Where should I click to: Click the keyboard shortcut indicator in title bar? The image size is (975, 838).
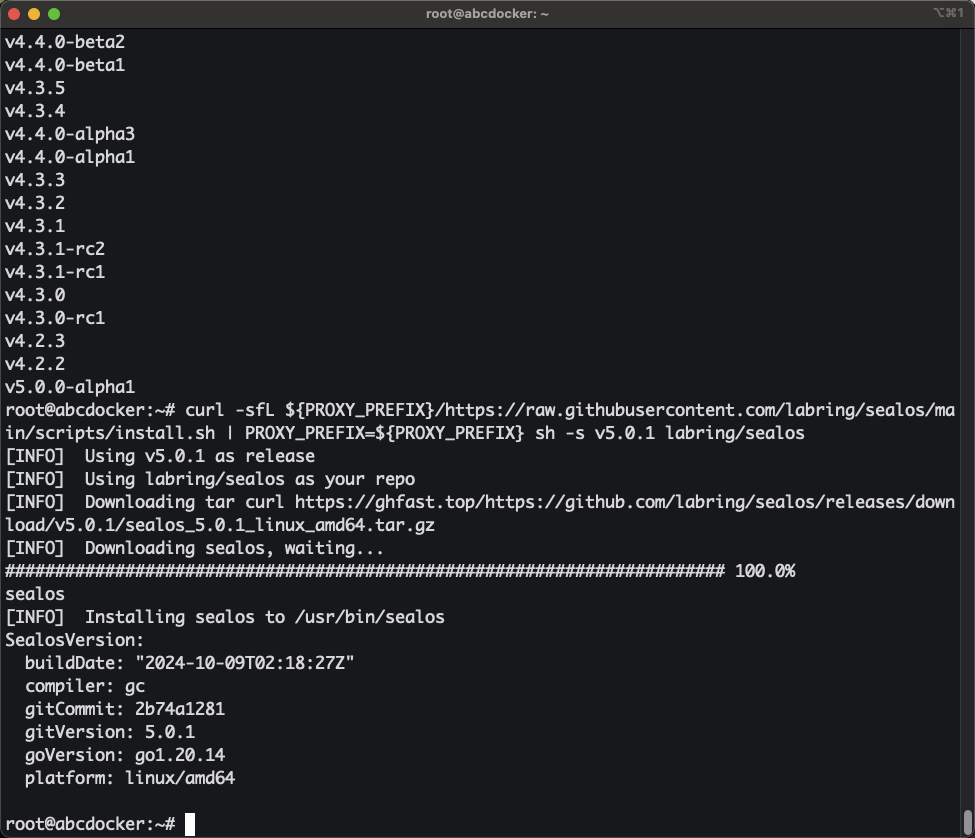tap(948, 12)
